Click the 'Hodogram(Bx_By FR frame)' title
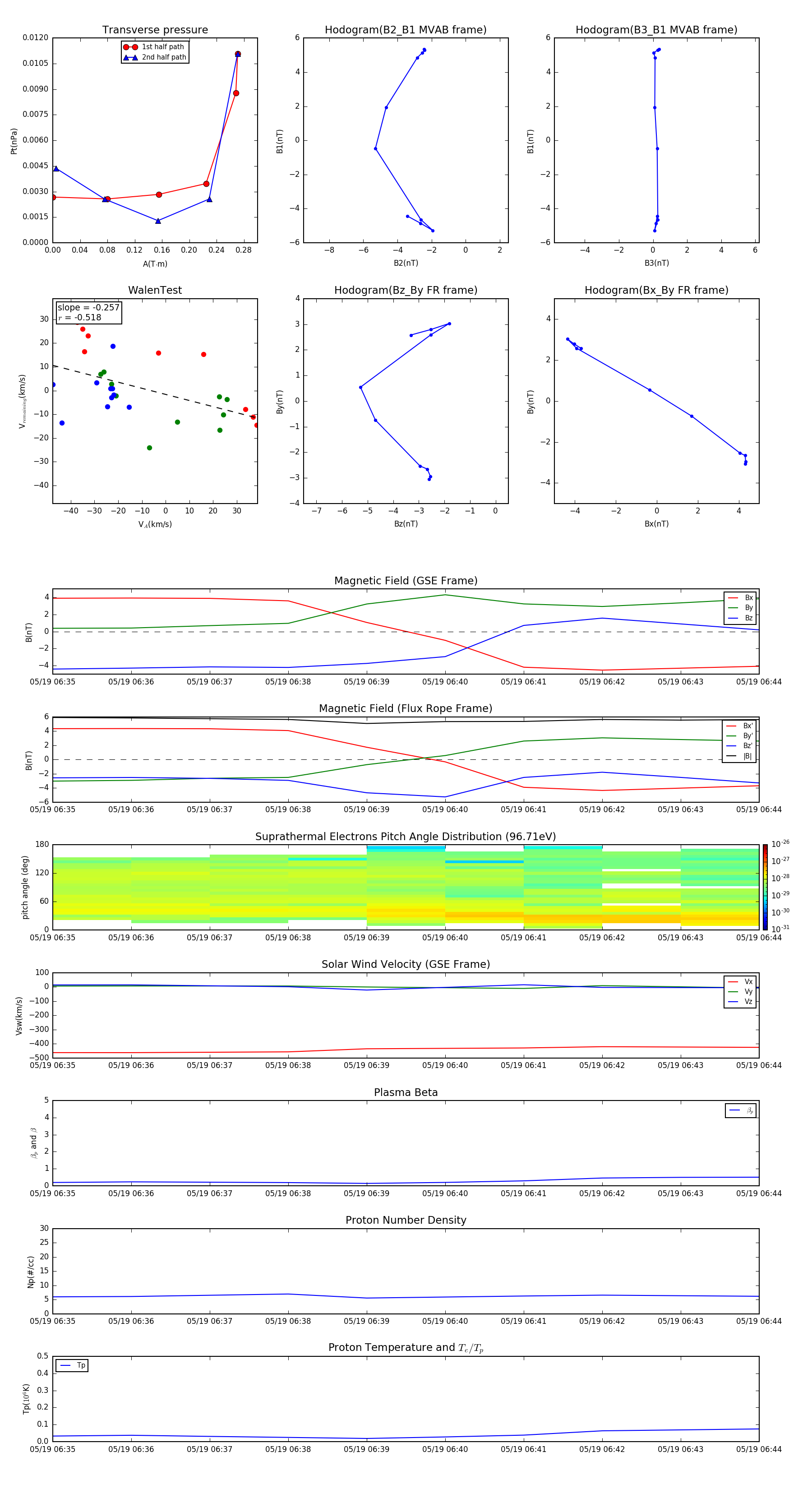The image size is (812, 1489). coord(656,290)
